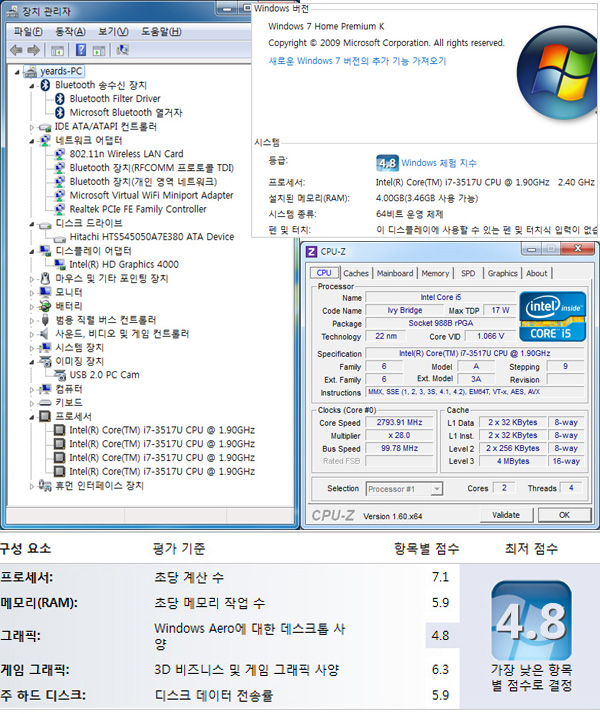Open the 보기(V) menu
Image resolution: width=600 pixels, height=714 pixels.
click(x=113, y=31)
